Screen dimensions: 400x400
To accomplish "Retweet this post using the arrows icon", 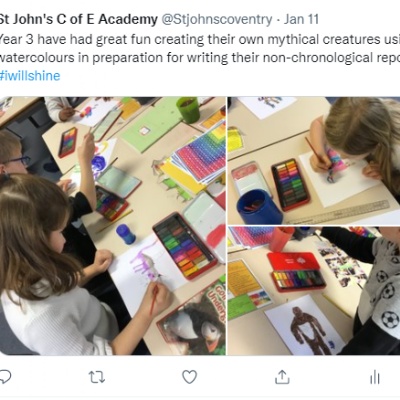I will (x=97, y=377).
